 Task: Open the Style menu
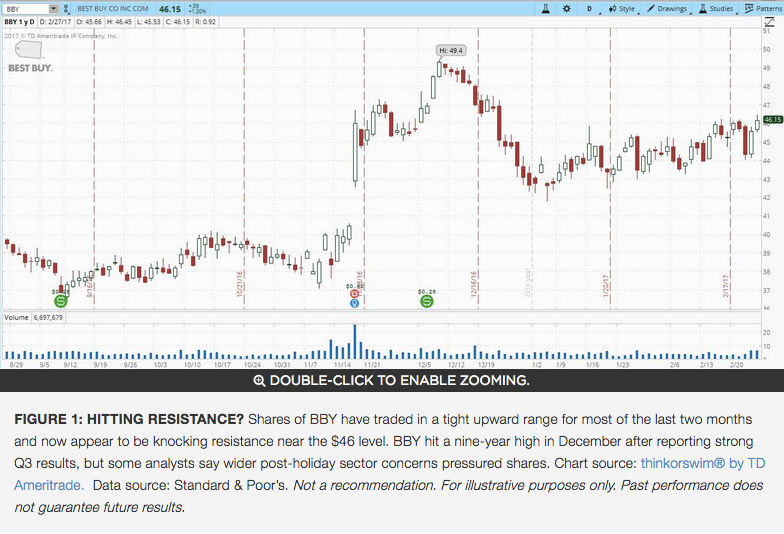click(622, 9)
